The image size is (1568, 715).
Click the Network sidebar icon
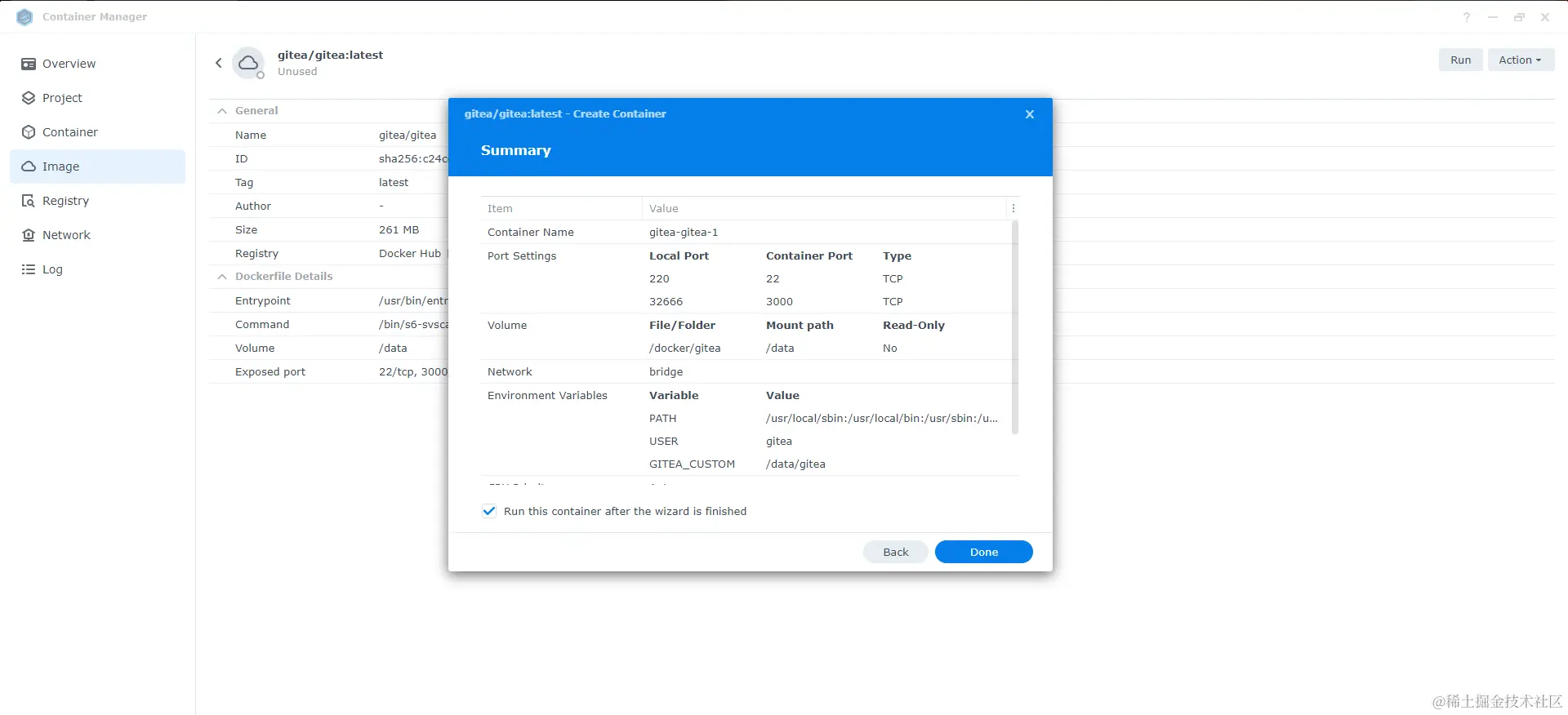[x=29, y=235]
